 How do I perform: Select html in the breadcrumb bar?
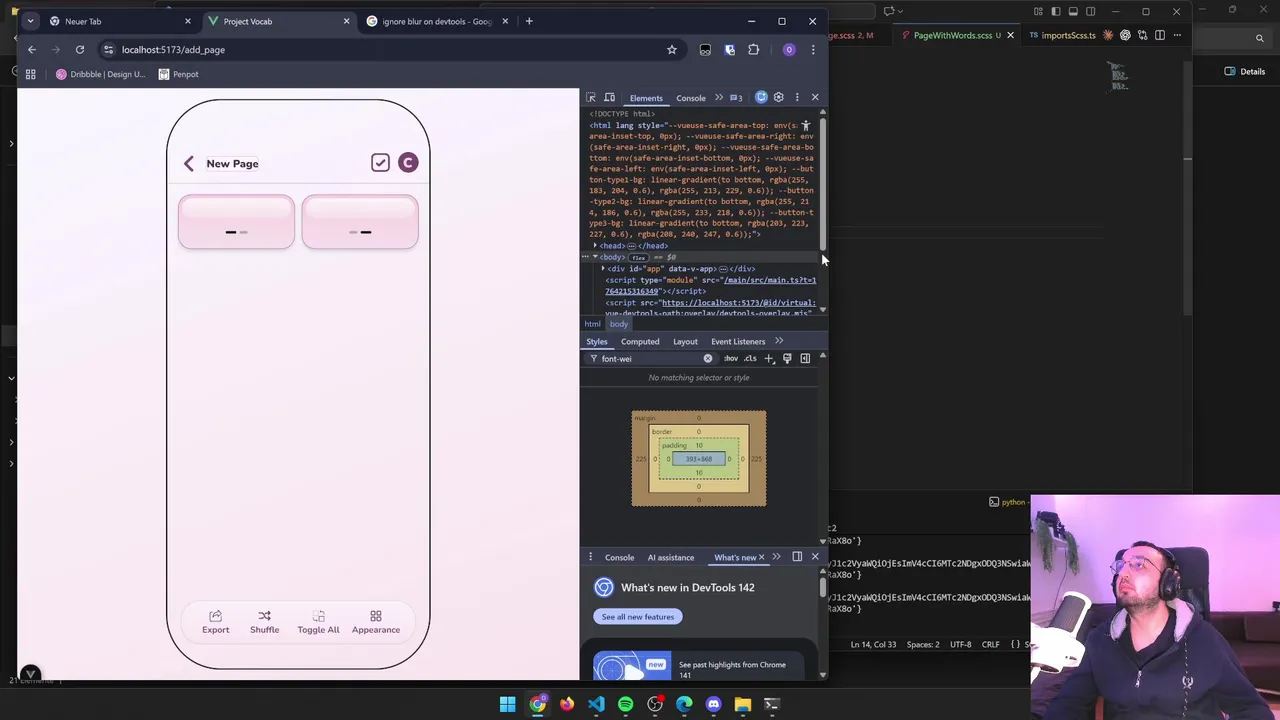[x=592, y=324]
